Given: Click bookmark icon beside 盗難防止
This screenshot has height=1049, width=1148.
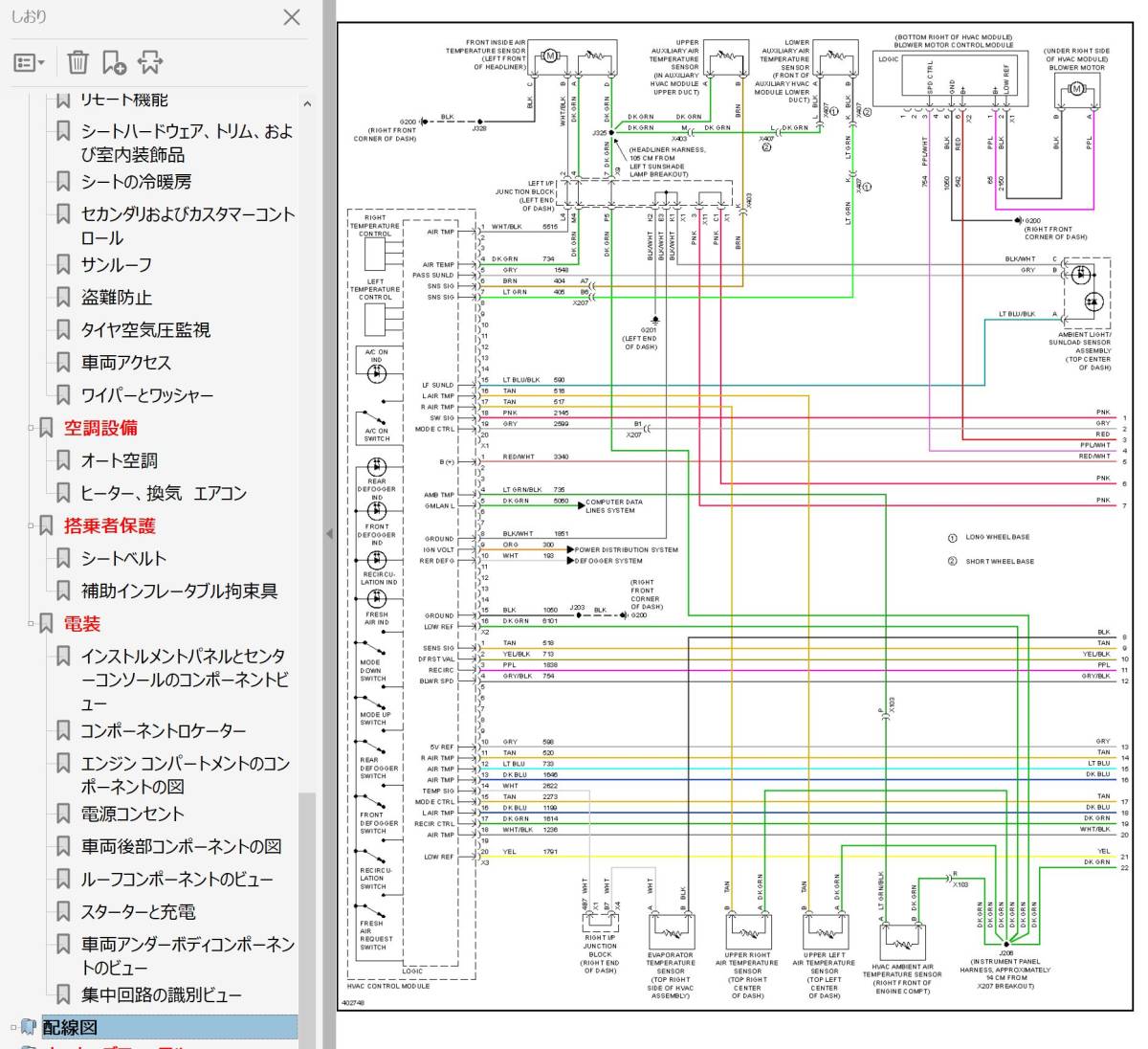Looking at the screenshot, I should 63,298.
